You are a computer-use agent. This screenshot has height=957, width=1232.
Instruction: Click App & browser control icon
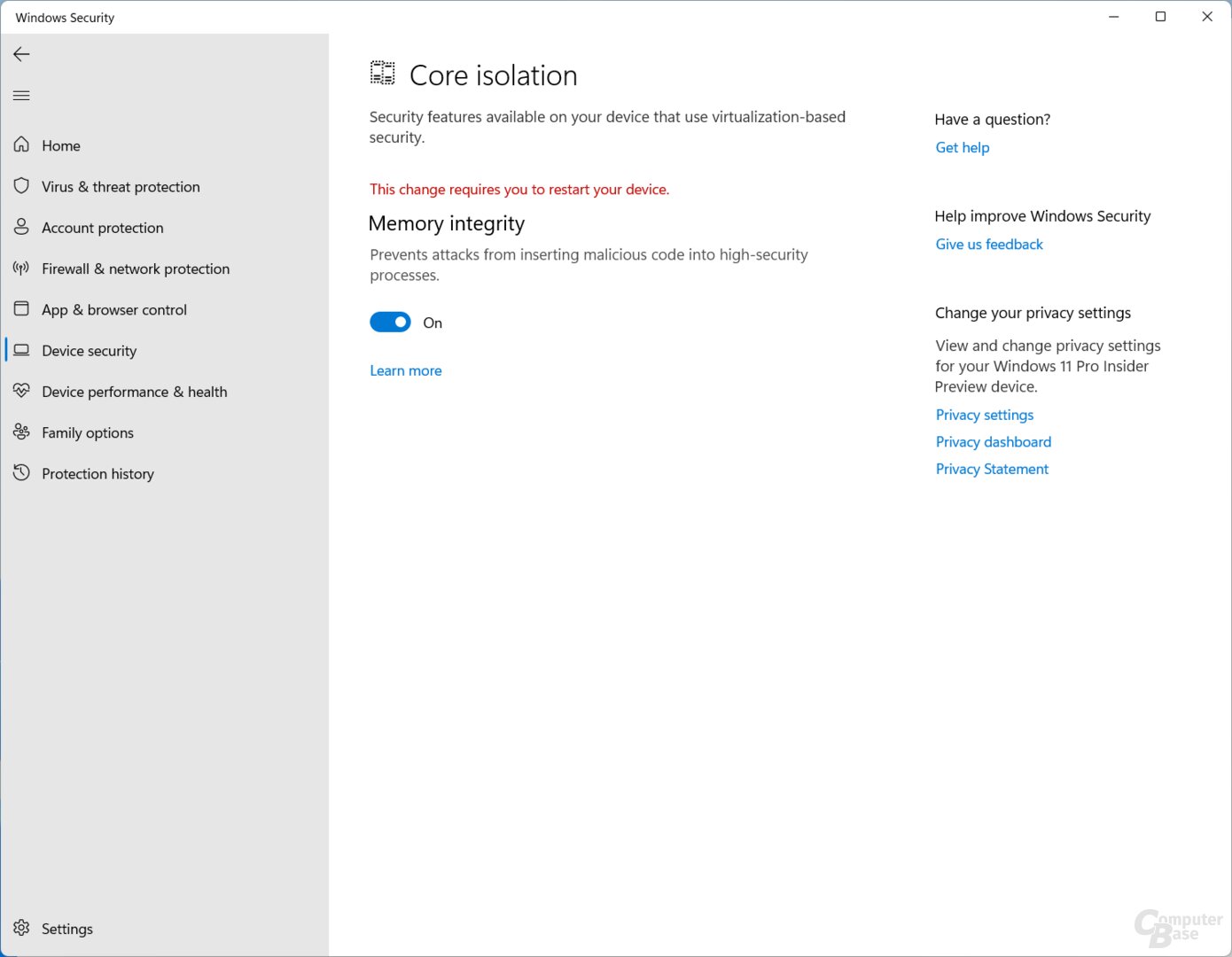22,309
